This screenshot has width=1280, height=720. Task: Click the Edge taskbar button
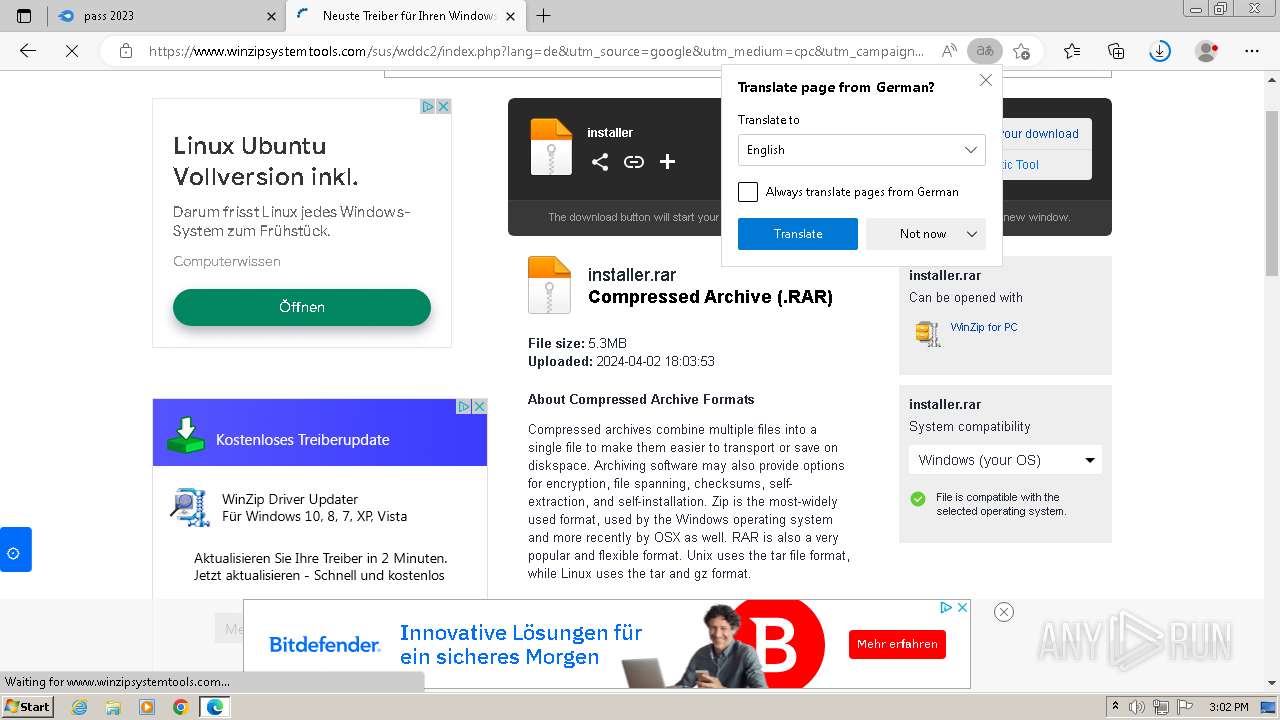click(214, 707)
